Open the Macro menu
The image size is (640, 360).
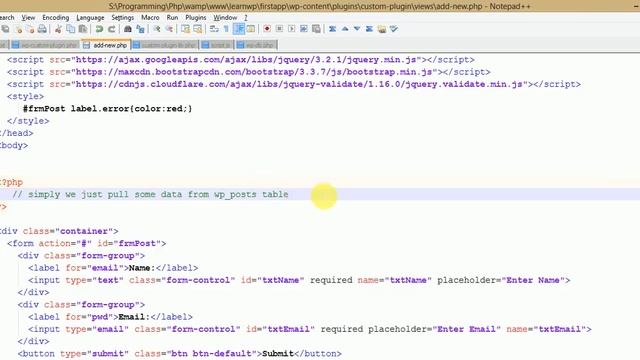coord(150,18)
